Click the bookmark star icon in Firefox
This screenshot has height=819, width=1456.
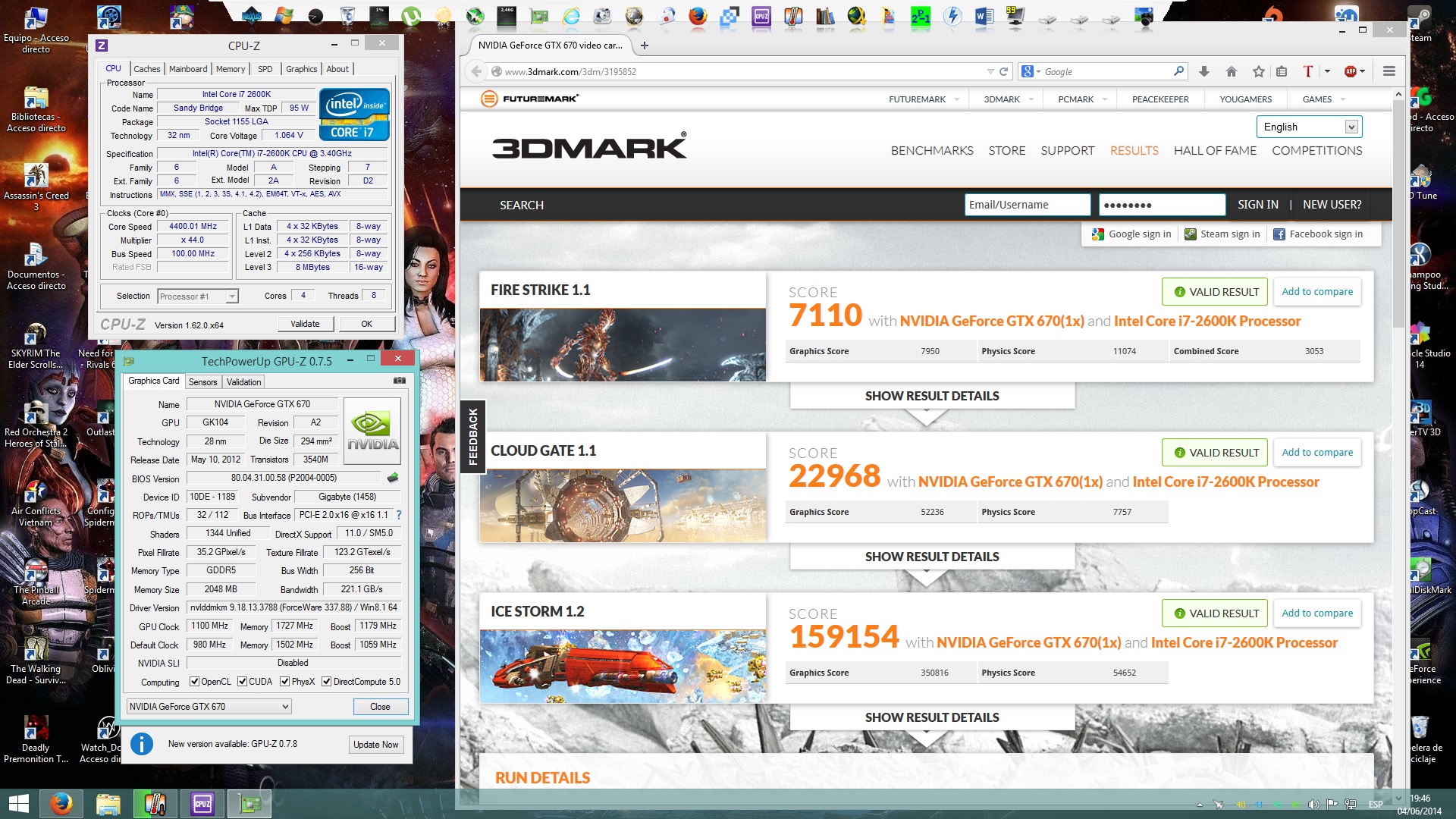click(x=1259, y=71)
